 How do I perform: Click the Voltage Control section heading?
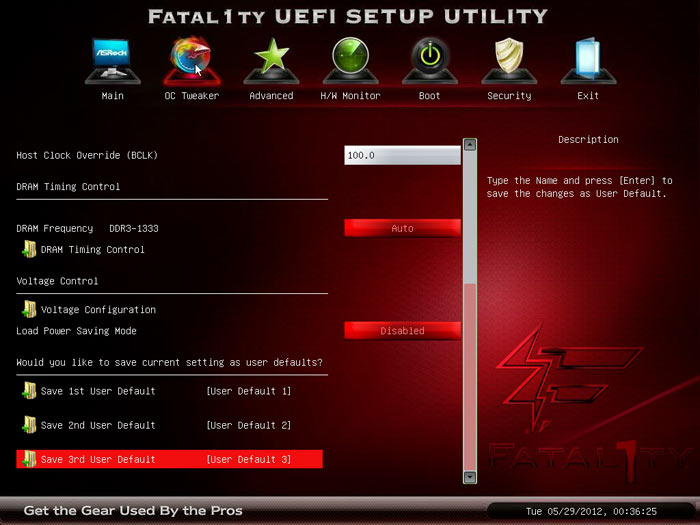(57, 281)
